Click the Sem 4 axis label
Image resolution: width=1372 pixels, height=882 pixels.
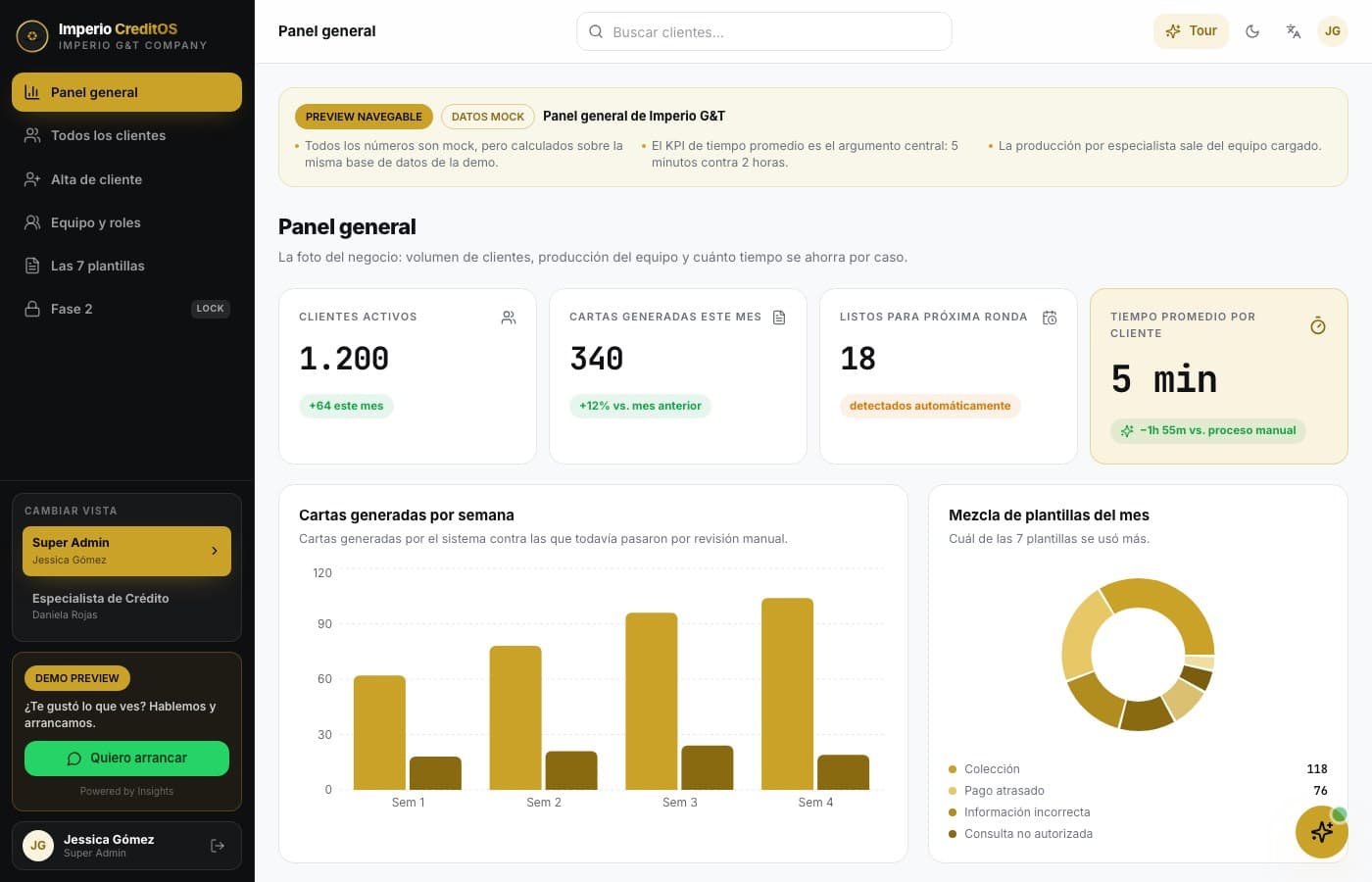815,803
